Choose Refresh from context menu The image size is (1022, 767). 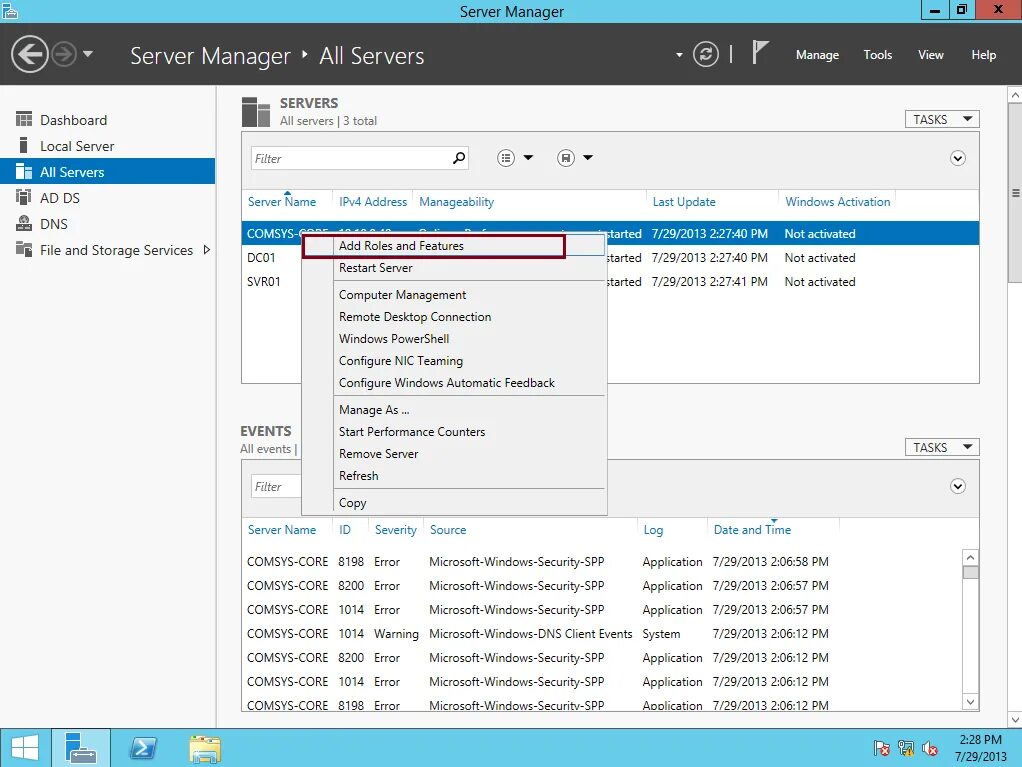pyautogui.click(x=454, y=476)
